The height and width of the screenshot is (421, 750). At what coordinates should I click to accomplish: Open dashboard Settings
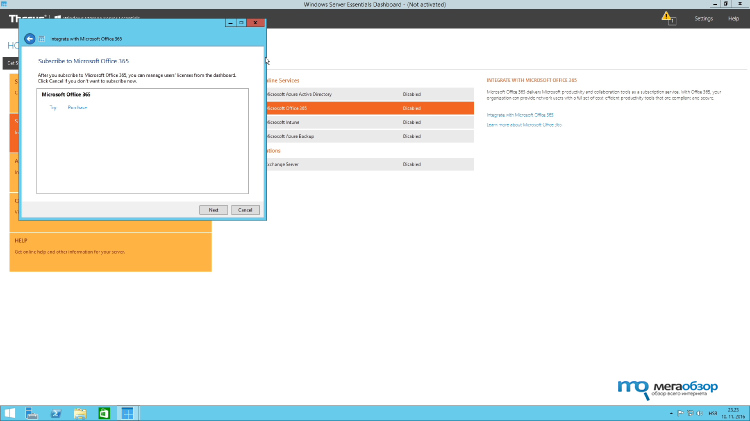[704, 19]
